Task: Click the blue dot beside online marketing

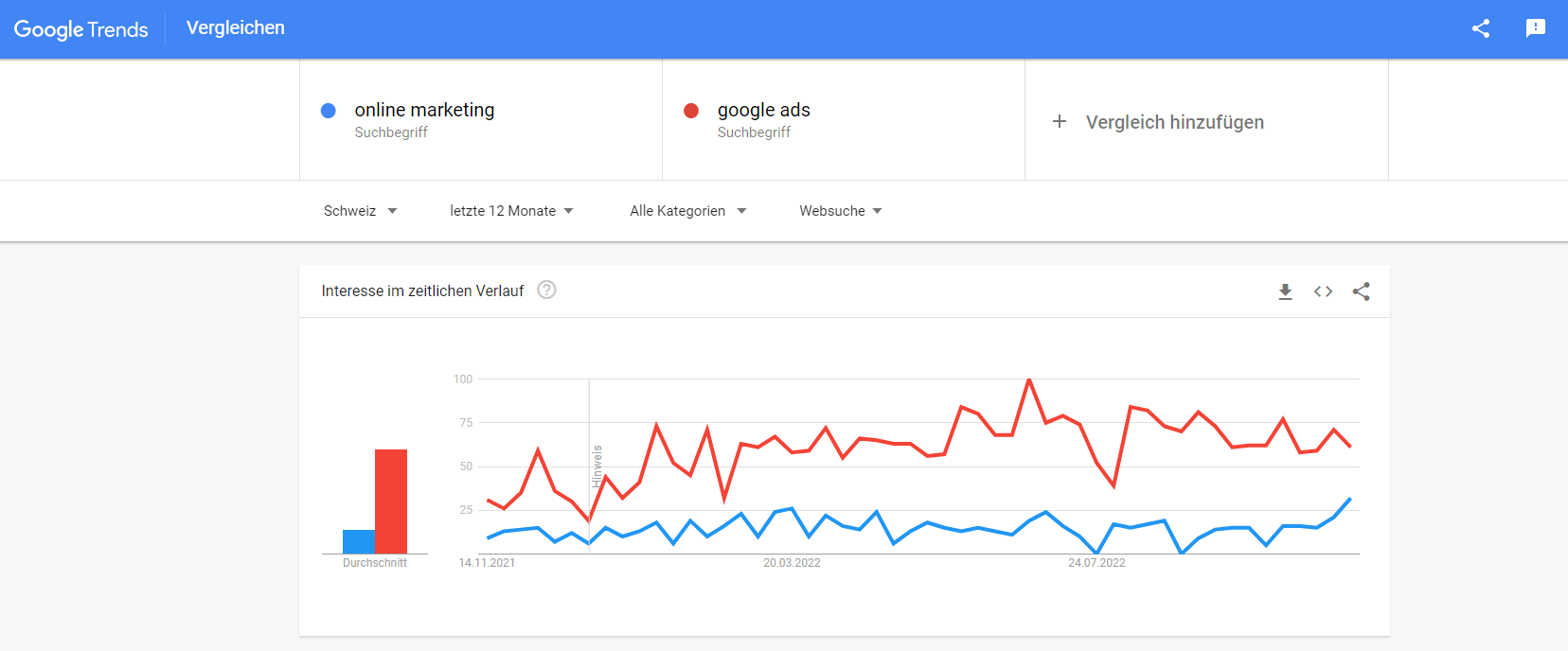Action: pyautogui.click(x=329, y=111)
